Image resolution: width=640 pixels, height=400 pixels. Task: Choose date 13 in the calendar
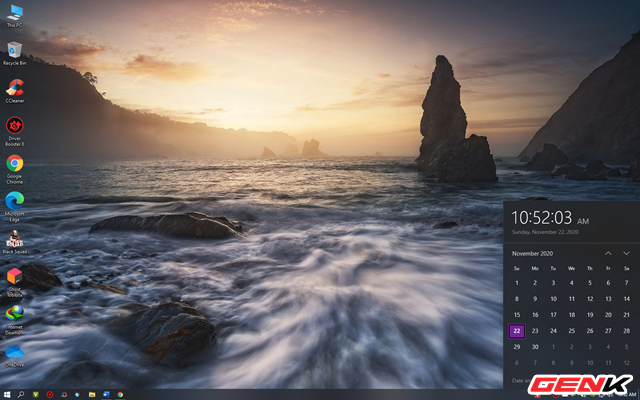[608, 299]
